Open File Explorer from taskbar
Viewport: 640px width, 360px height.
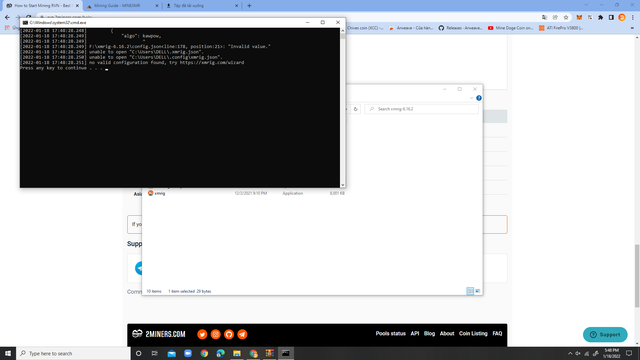coord(237,353)
